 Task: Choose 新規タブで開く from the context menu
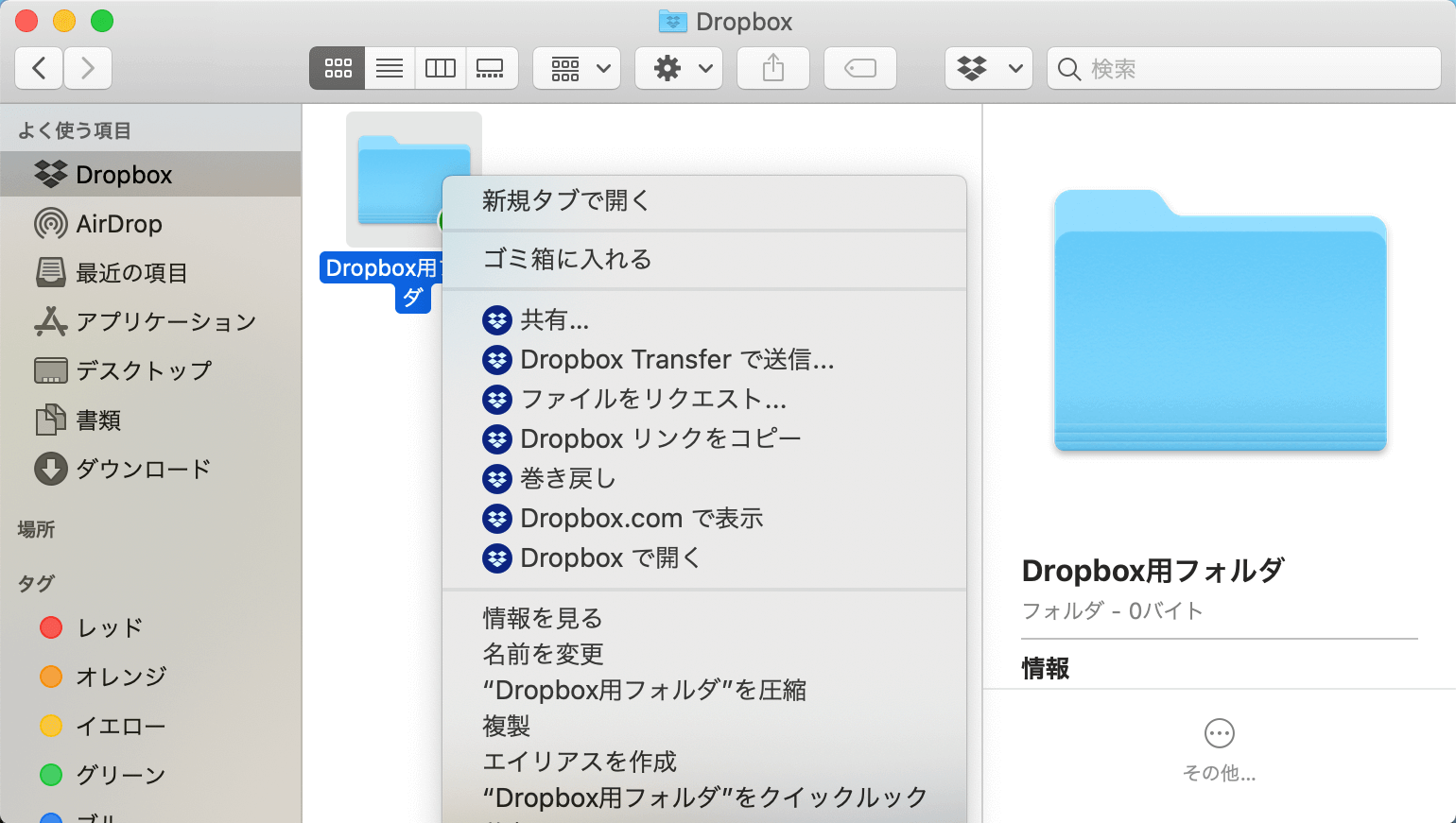click(x=704, y=200)
